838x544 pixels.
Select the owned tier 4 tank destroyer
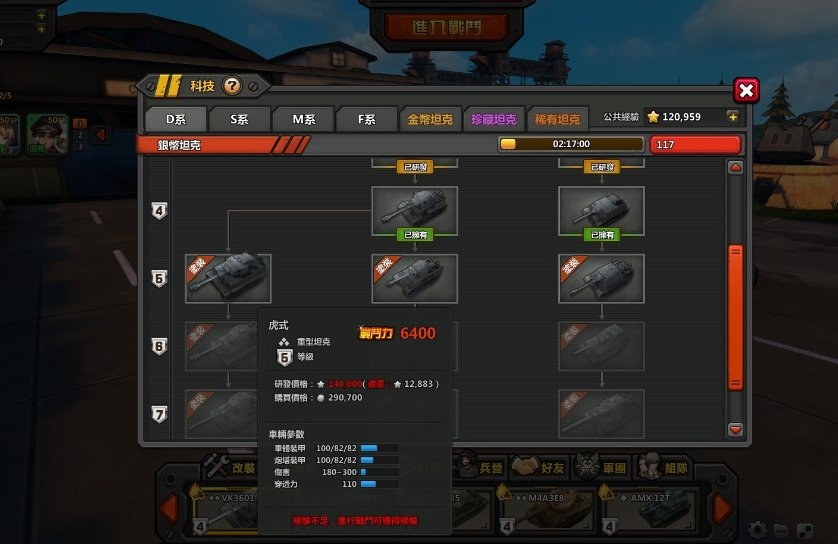click(601, 211)
